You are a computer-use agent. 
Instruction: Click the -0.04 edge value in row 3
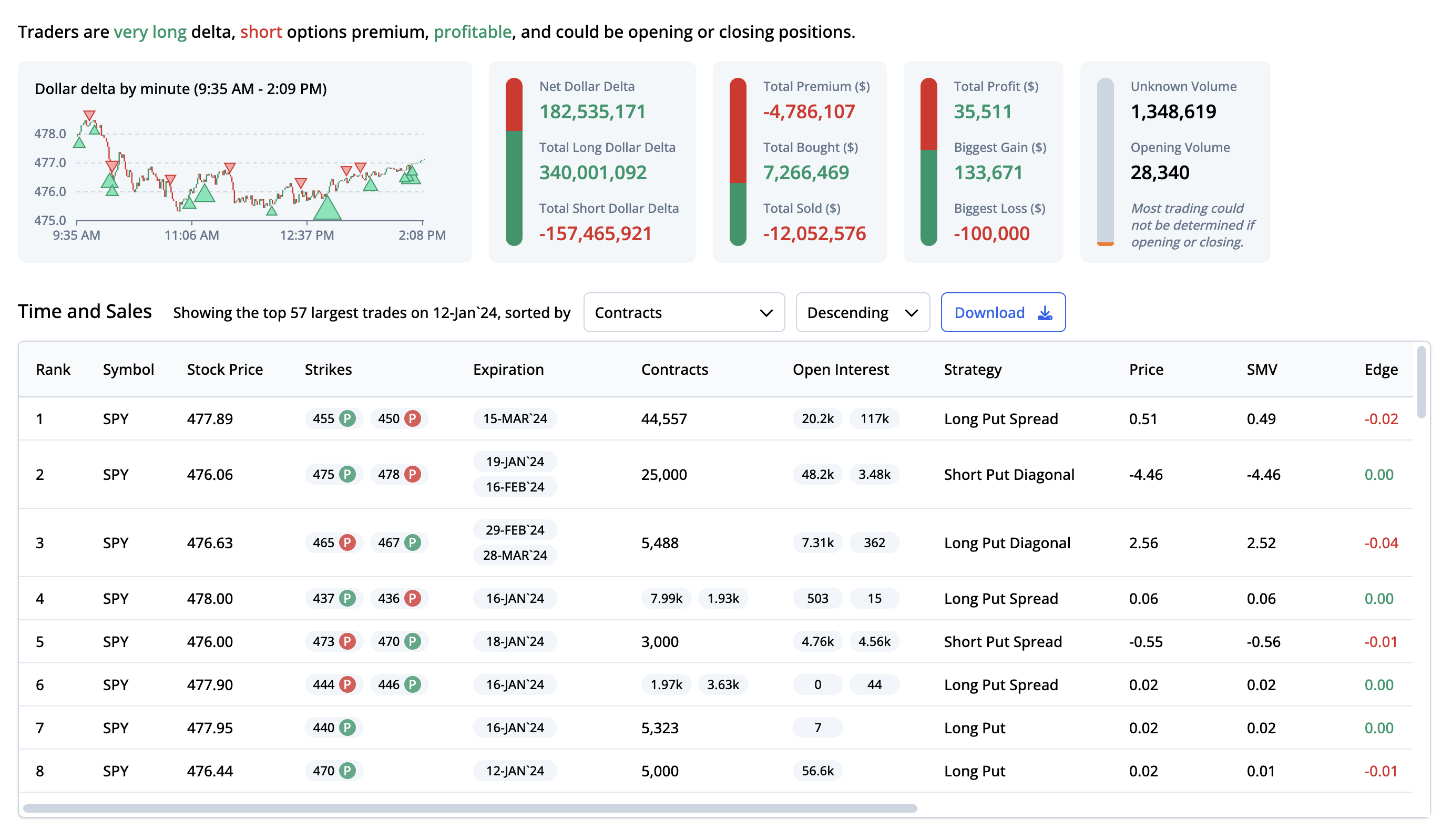click(1381, 542)
